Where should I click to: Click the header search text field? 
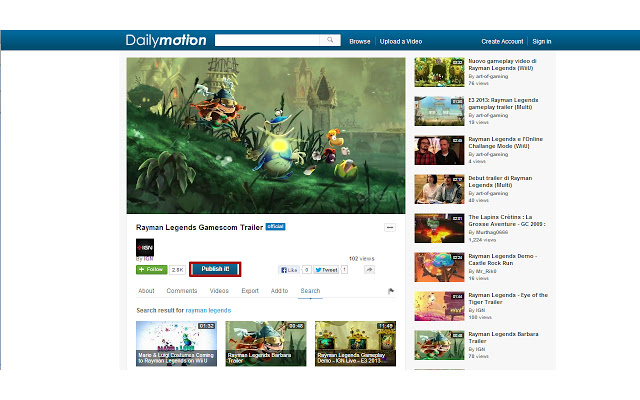click(267, 41)
